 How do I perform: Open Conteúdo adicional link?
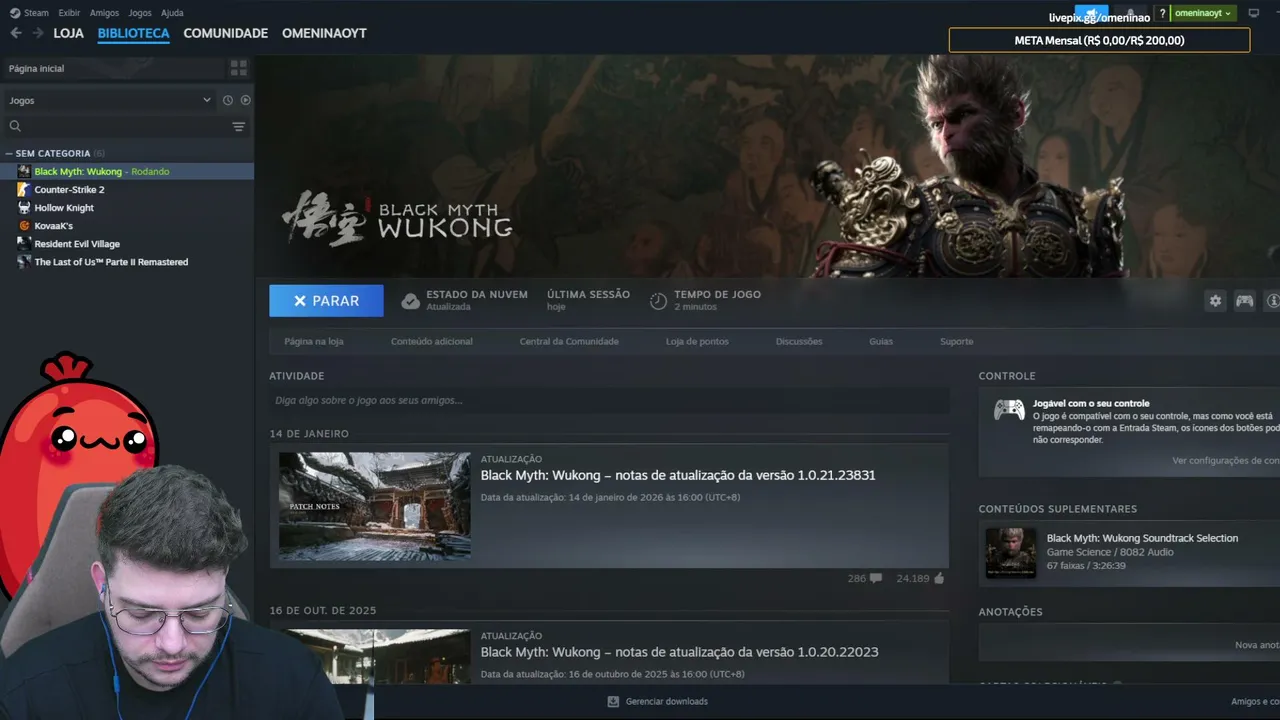(432, 341)
